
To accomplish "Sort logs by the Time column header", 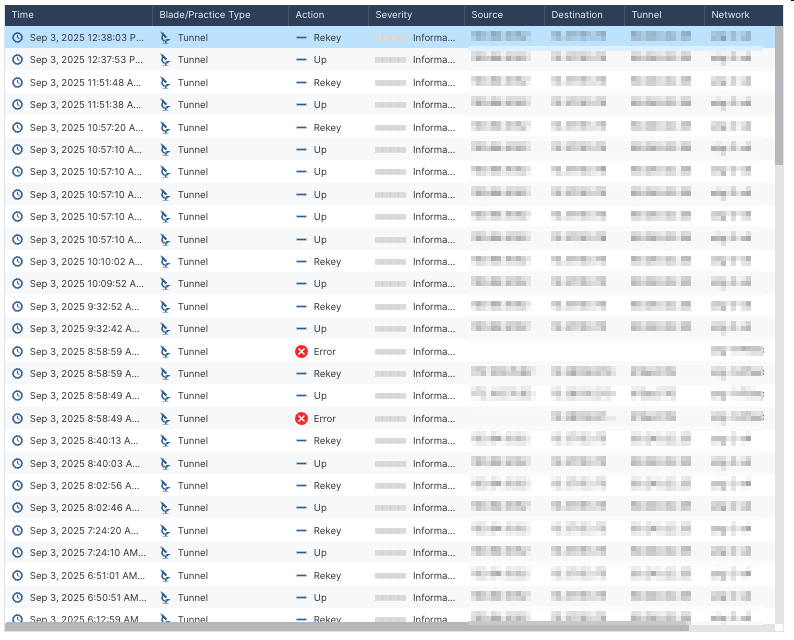I will point(22,15).
